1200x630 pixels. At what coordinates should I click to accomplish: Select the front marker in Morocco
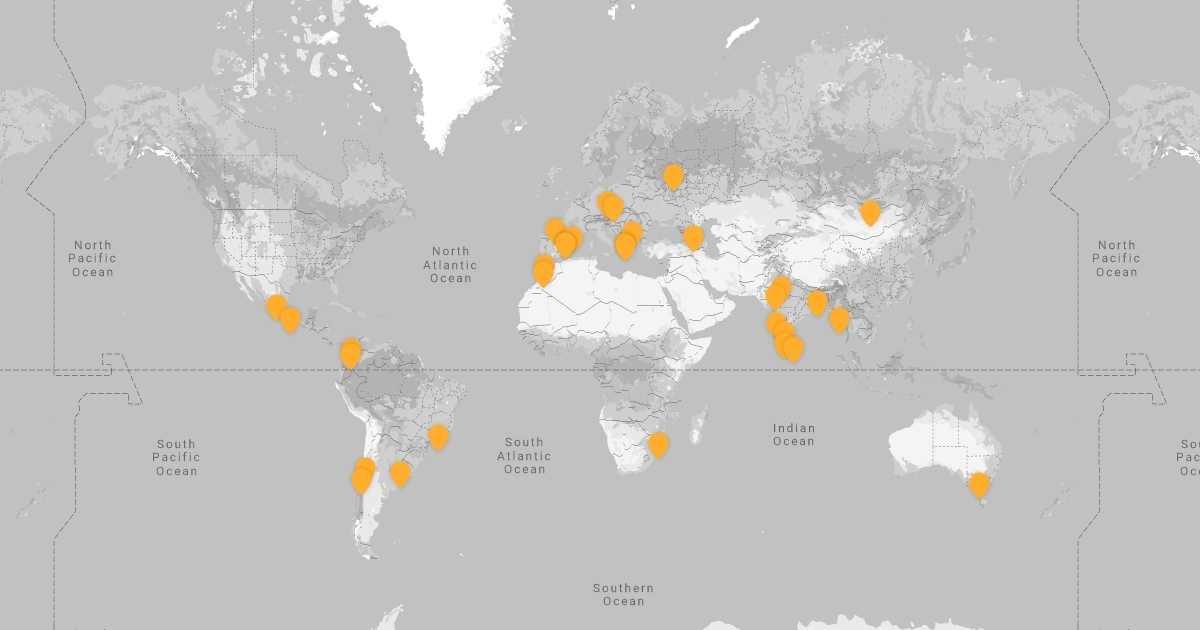pos(543,273)
